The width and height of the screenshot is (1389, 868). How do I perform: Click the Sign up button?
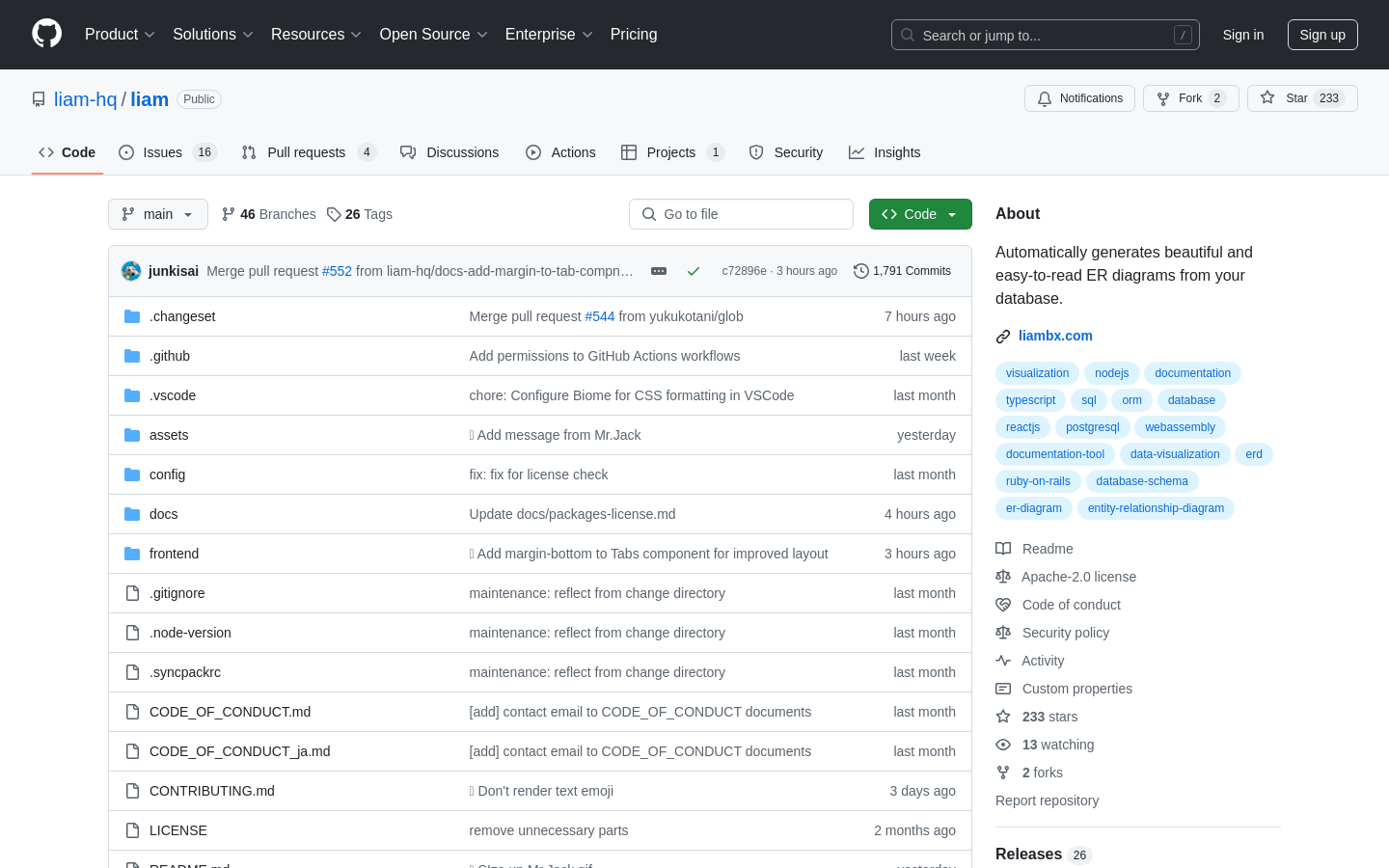1322,35
